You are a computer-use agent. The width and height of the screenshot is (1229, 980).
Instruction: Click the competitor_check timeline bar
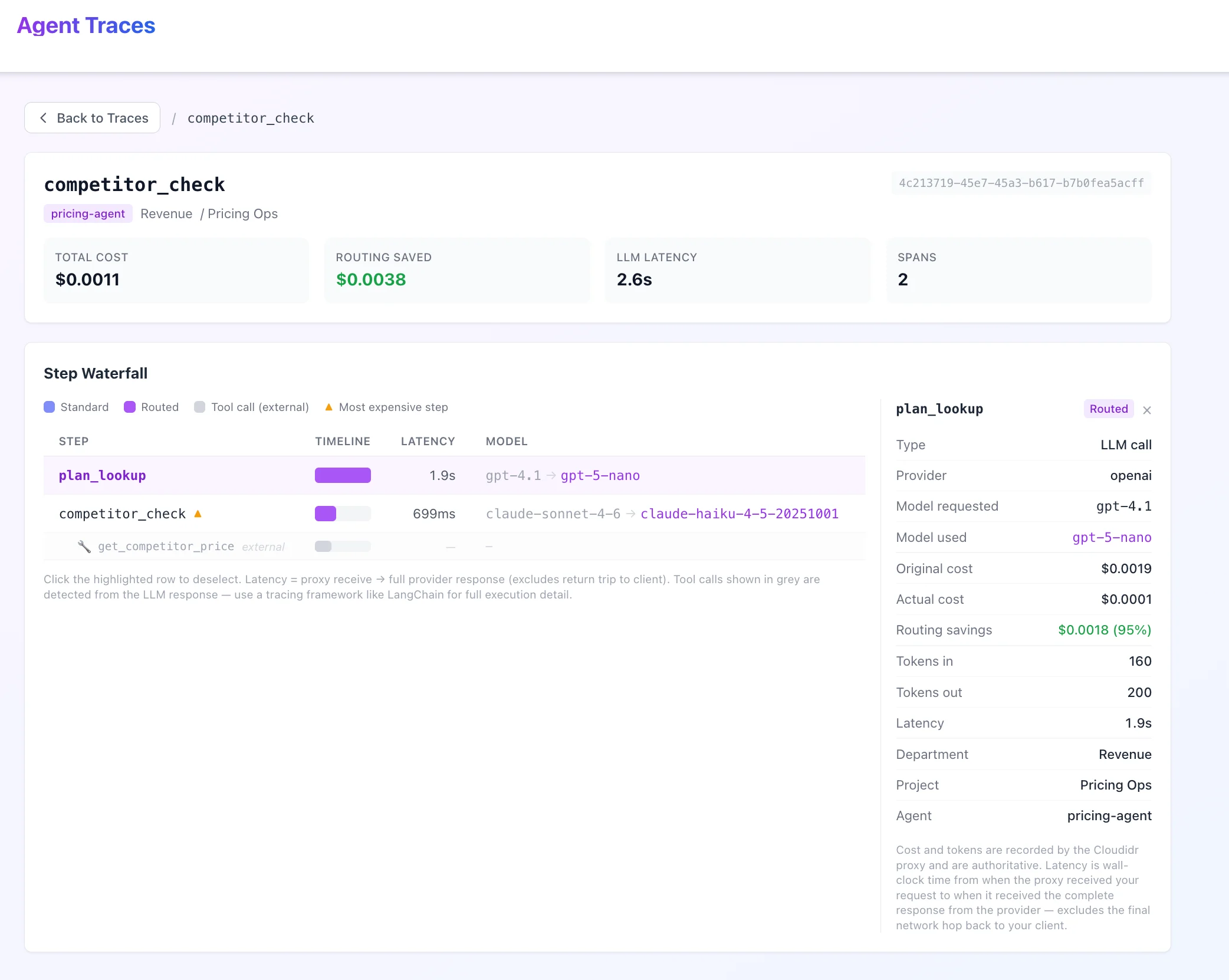tap(343, 514)
